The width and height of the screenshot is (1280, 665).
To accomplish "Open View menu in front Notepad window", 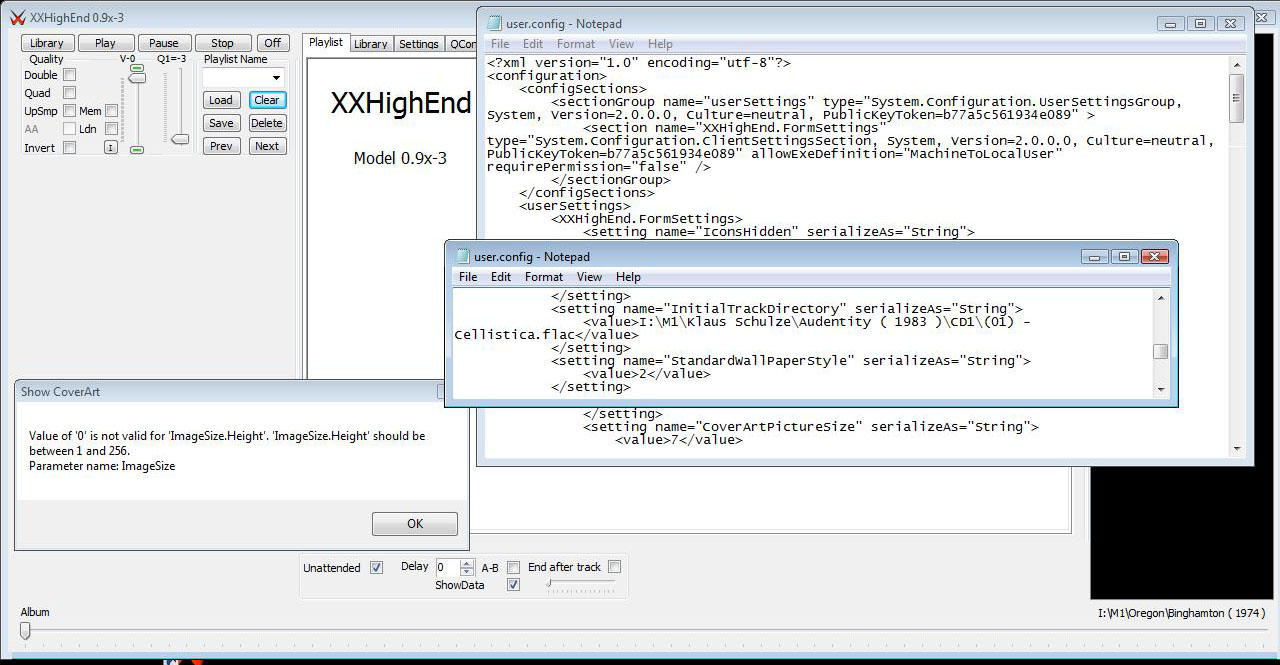I will pos(589,277).
